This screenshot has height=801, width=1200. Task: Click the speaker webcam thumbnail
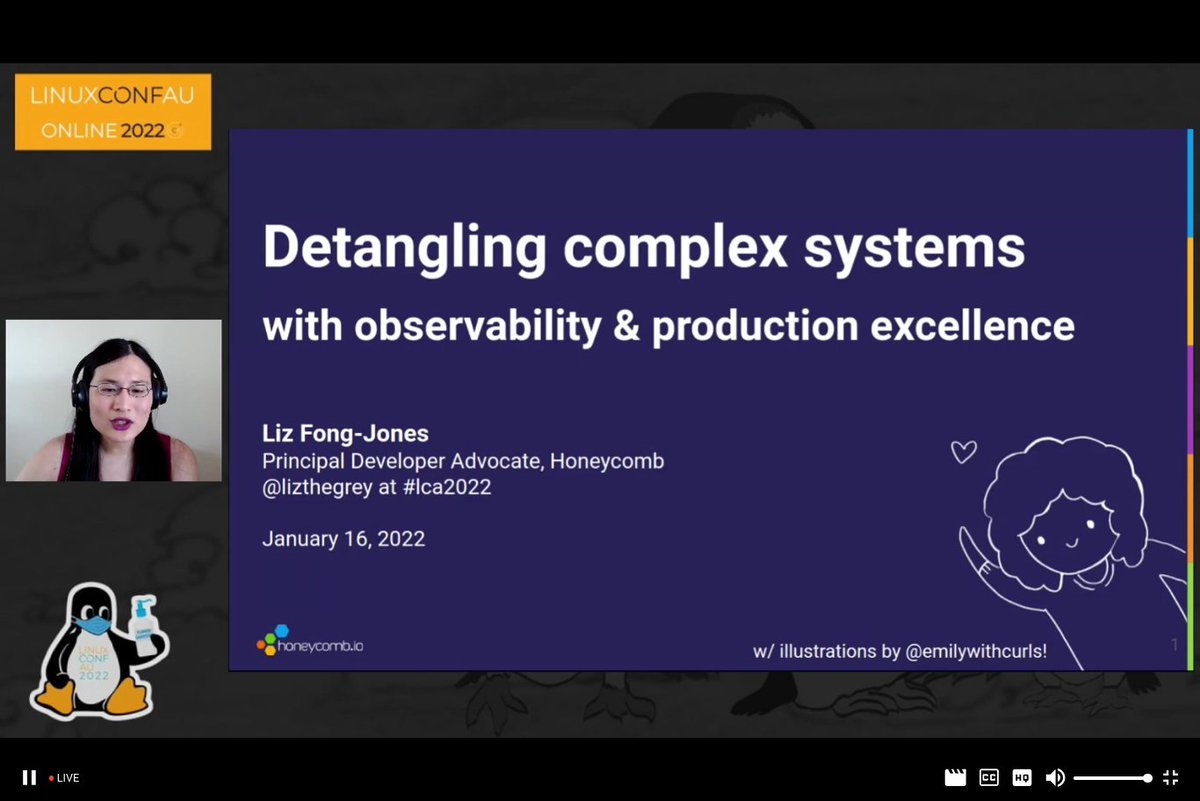114,401
